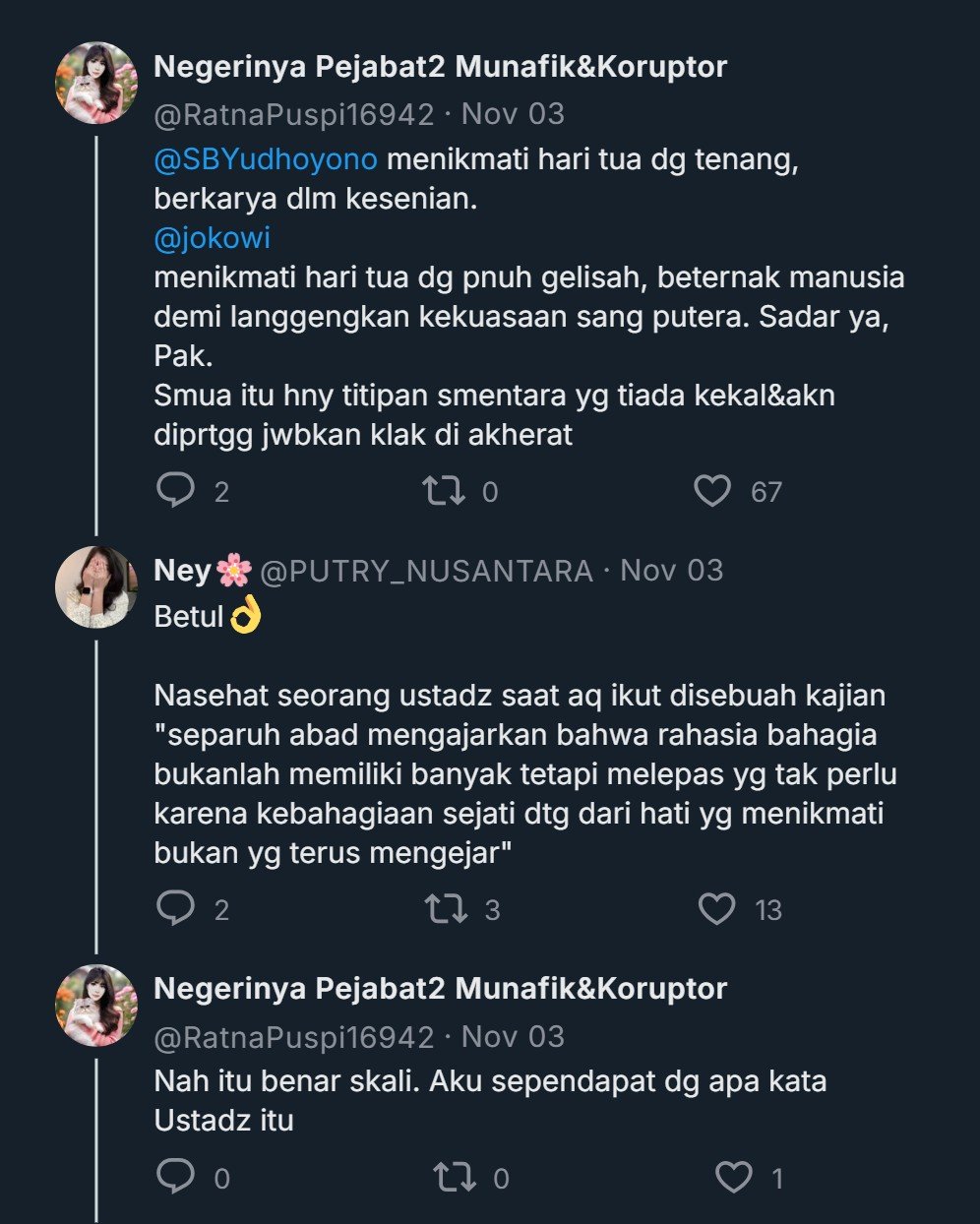This screenshot has height=1224, width=980.
Task: Open the @SBYudhoyono mention link
Action: (x=265, y=160)
